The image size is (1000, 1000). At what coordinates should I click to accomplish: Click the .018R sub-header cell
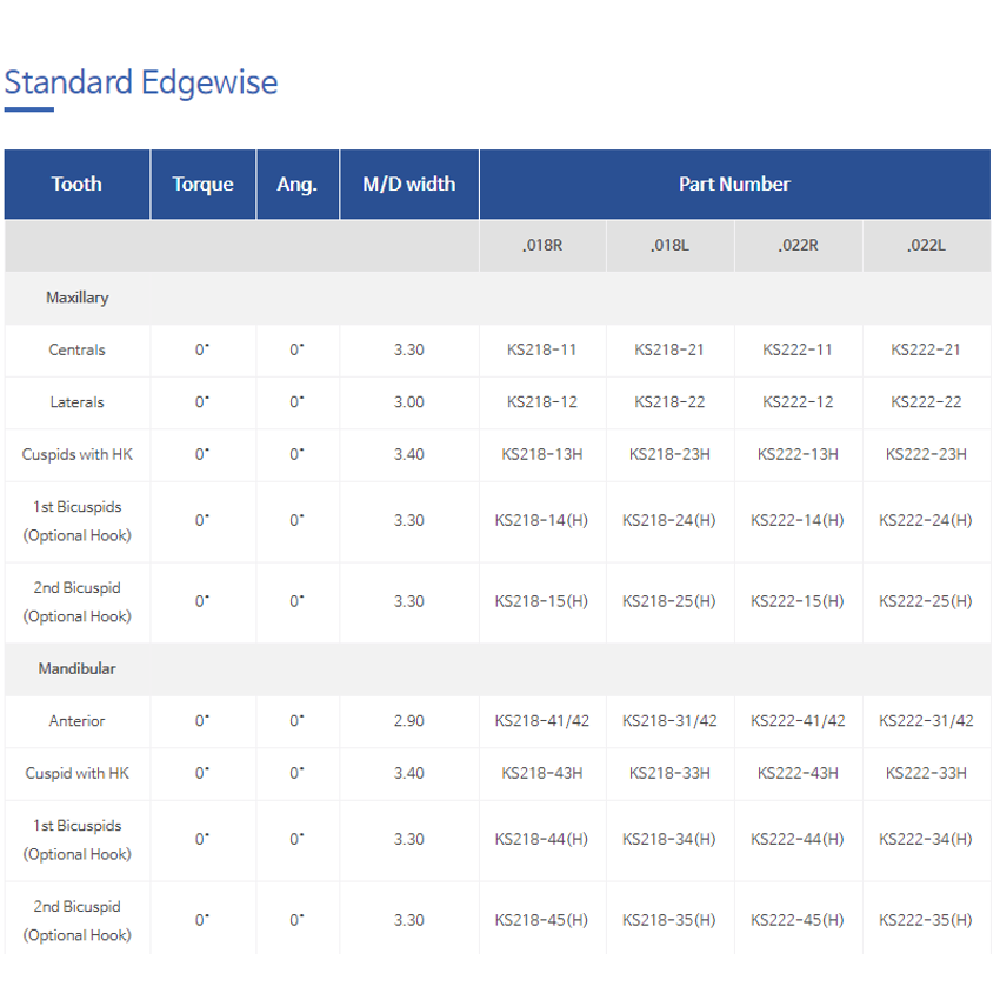(x=542, y=245)
